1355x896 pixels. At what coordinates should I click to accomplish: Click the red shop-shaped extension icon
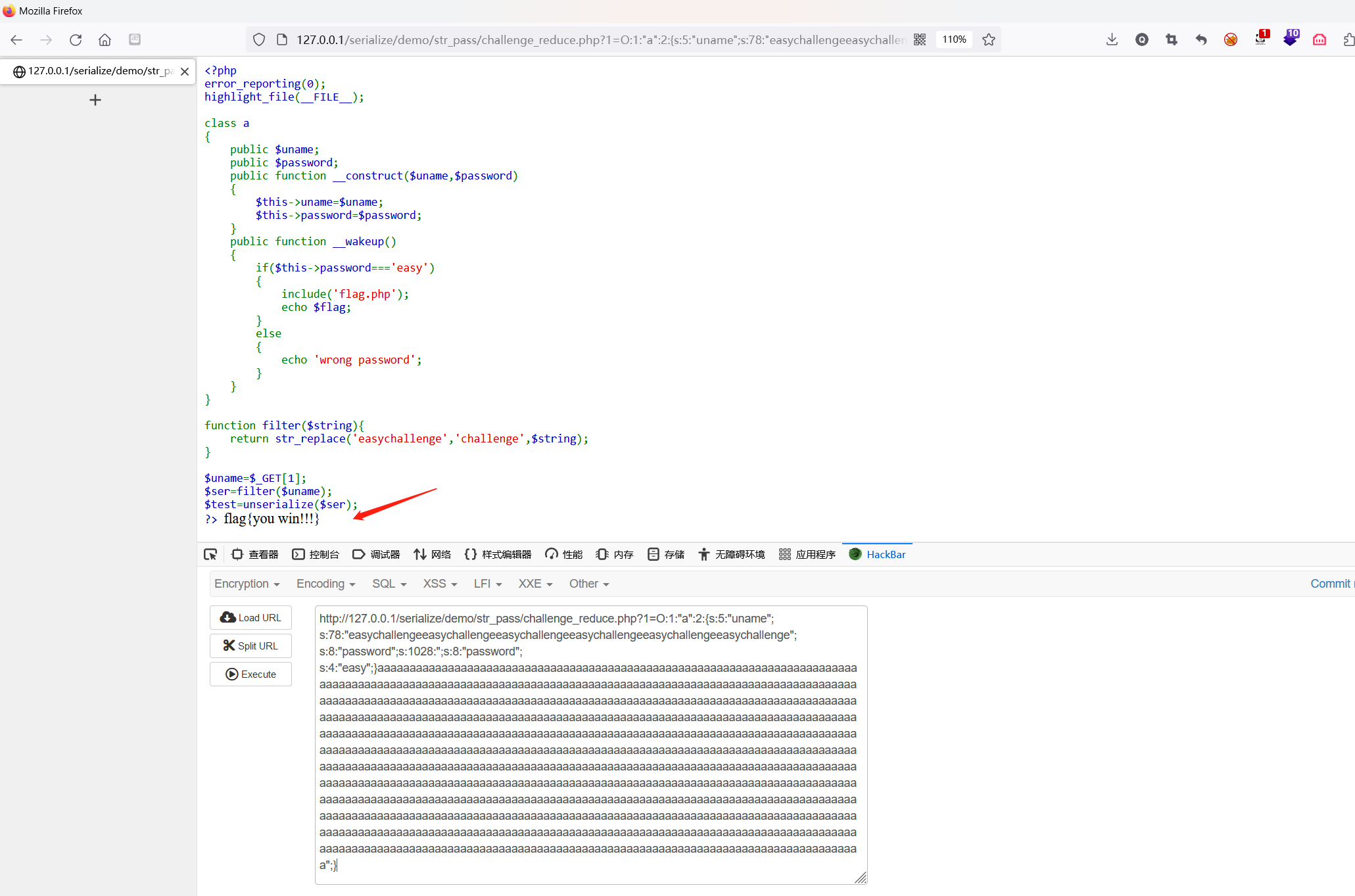coord(1319,40)
